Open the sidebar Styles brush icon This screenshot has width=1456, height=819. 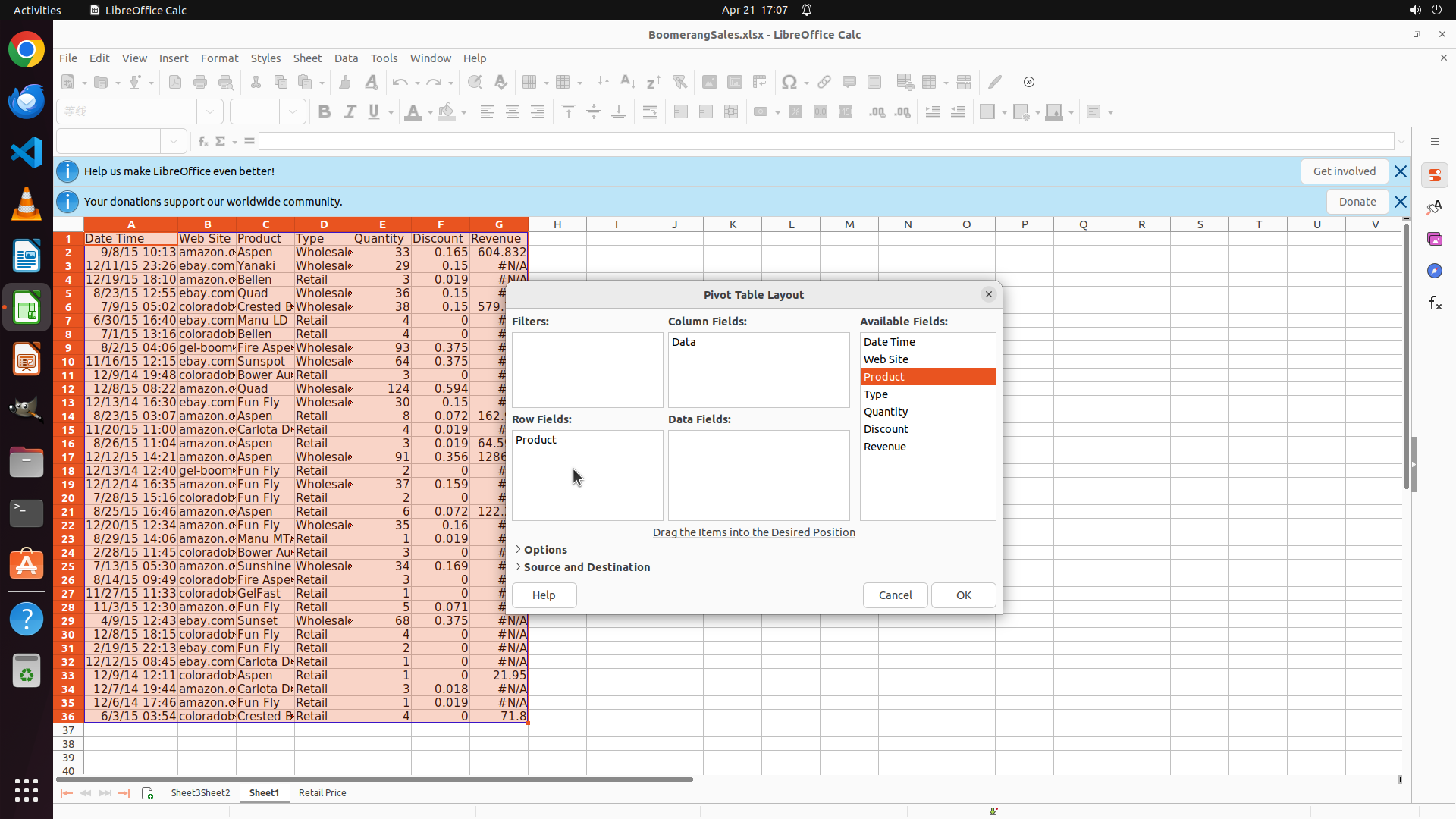click(x=1434, y=207)
